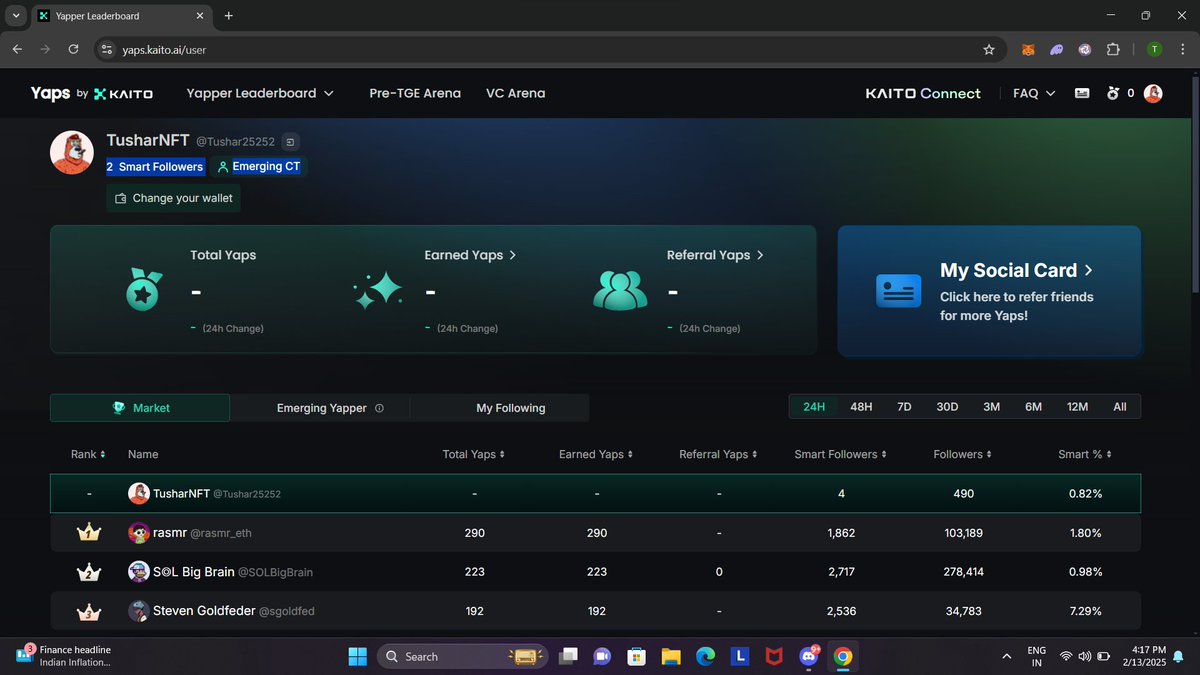Click the social card ID icon
Viewport: 1200px width, 675px height.
tap(898, 291)
